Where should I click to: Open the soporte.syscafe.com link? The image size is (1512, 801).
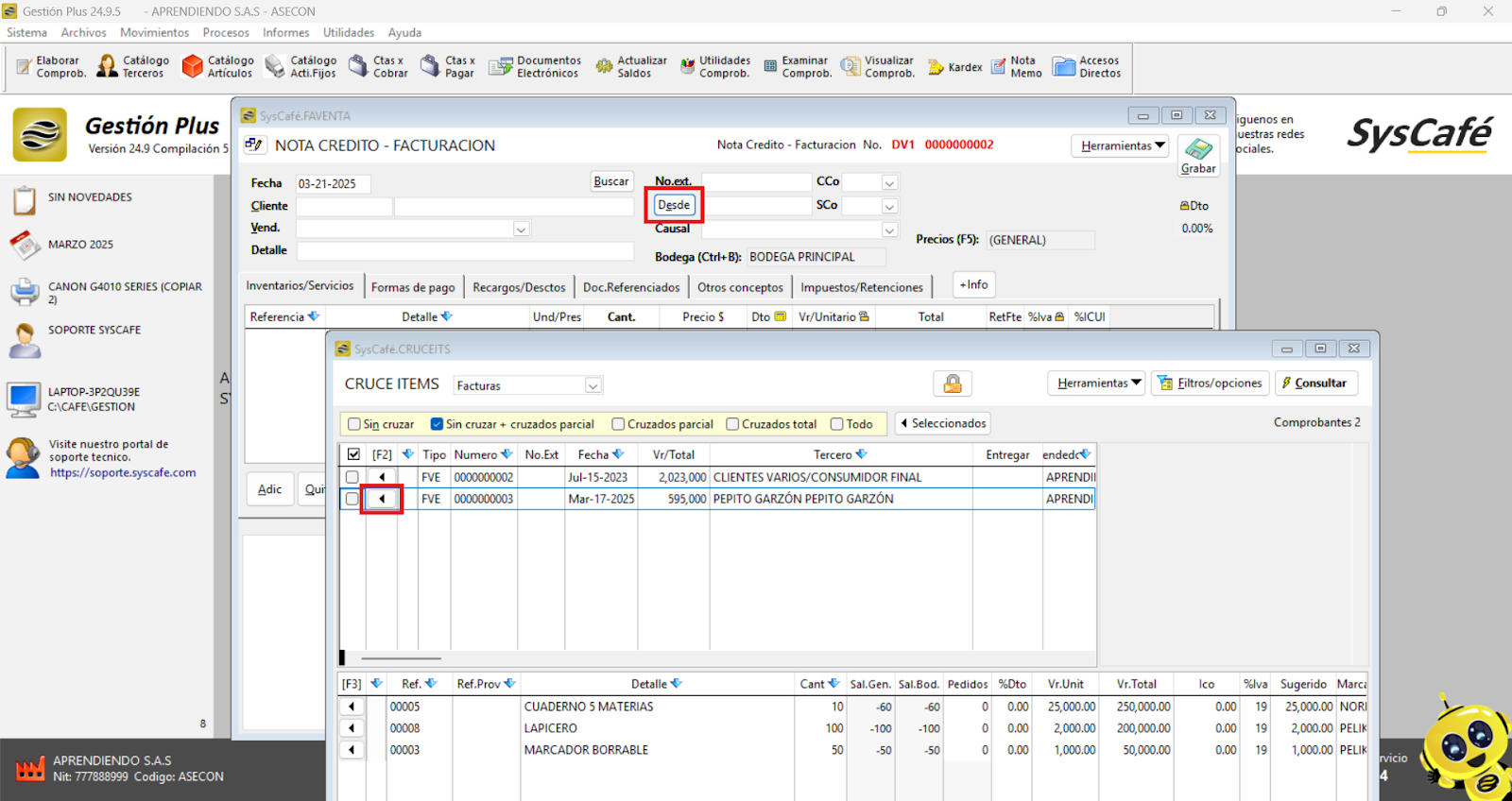123,472
